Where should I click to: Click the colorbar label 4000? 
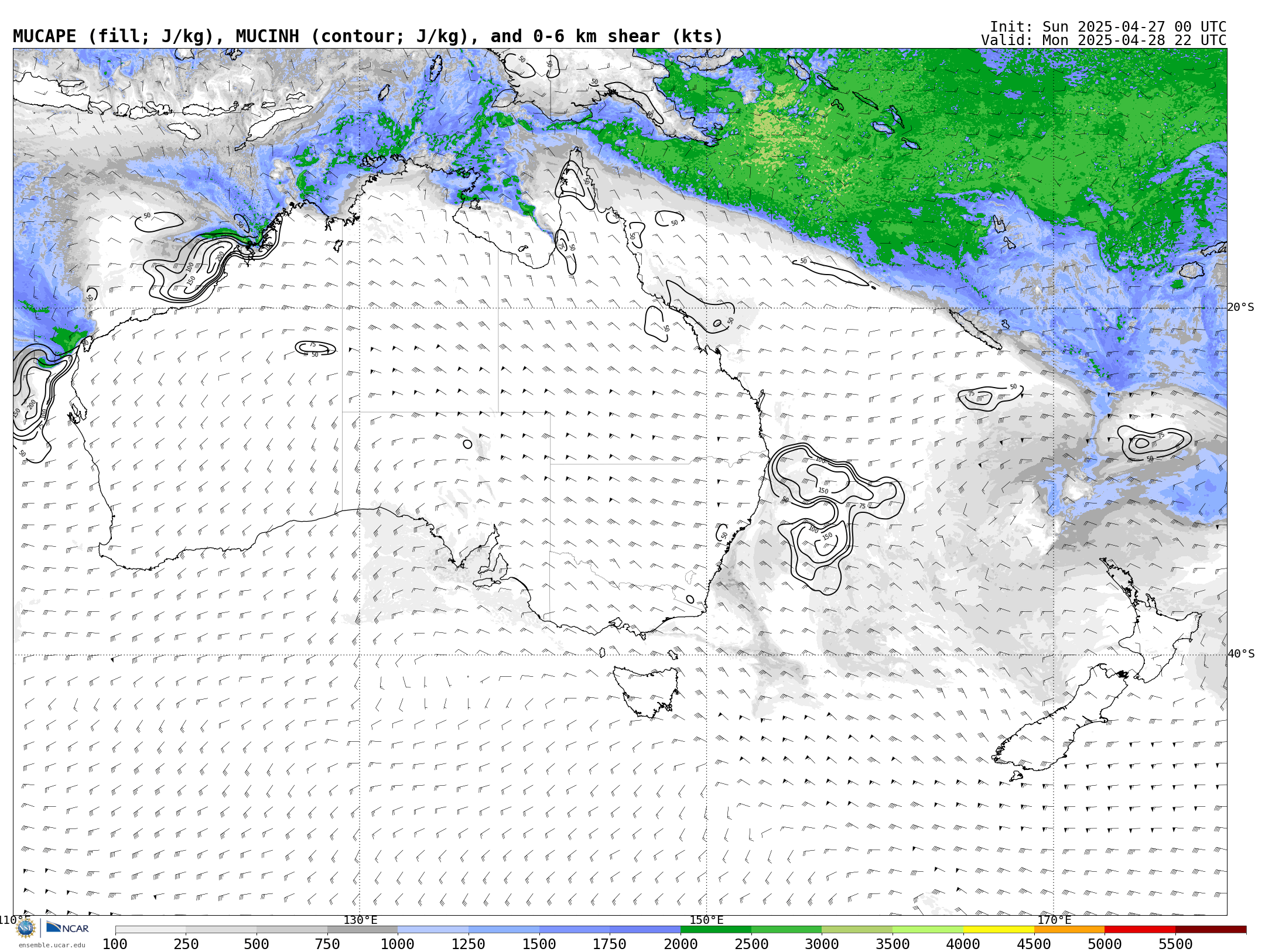[963, 944]
